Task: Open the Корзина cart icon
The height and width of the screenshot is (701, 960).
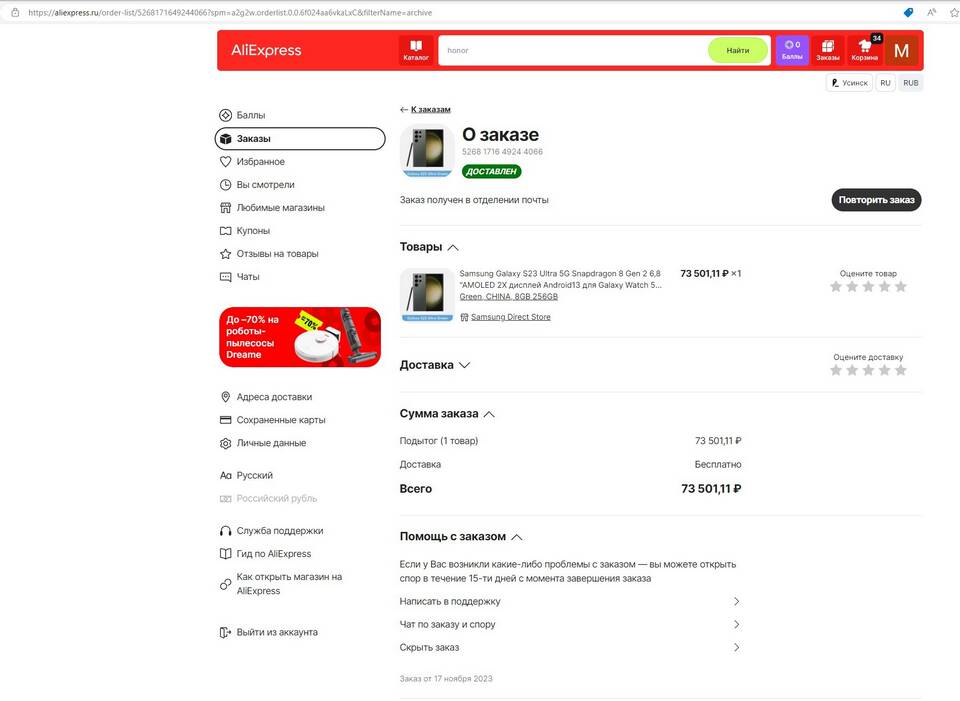Action: coord(864,50)
